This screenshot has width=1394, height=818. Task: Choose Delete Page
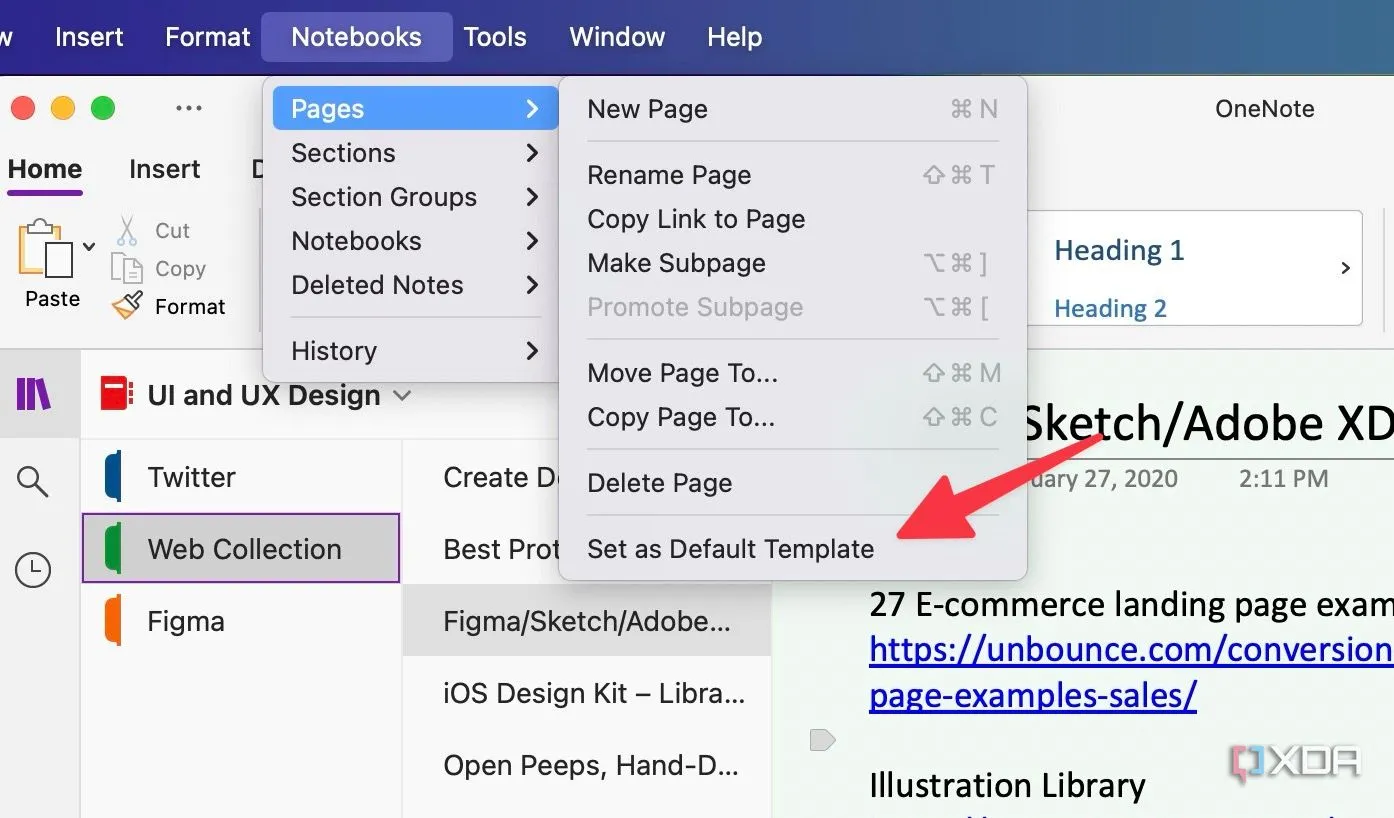point(792,483)
